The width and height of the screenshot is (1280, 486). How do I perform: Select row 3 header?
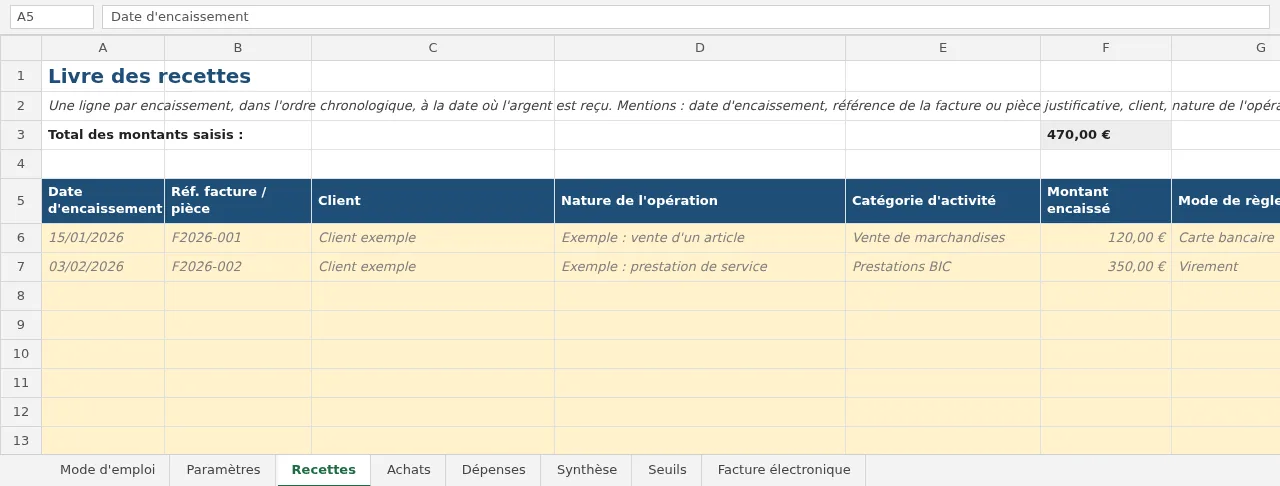[21, 135]
